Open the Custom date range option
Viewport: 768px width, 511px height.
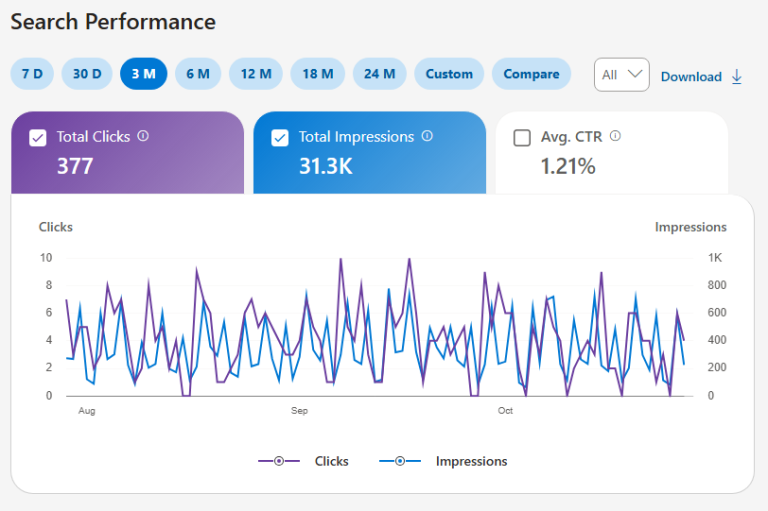coord(449,74)
